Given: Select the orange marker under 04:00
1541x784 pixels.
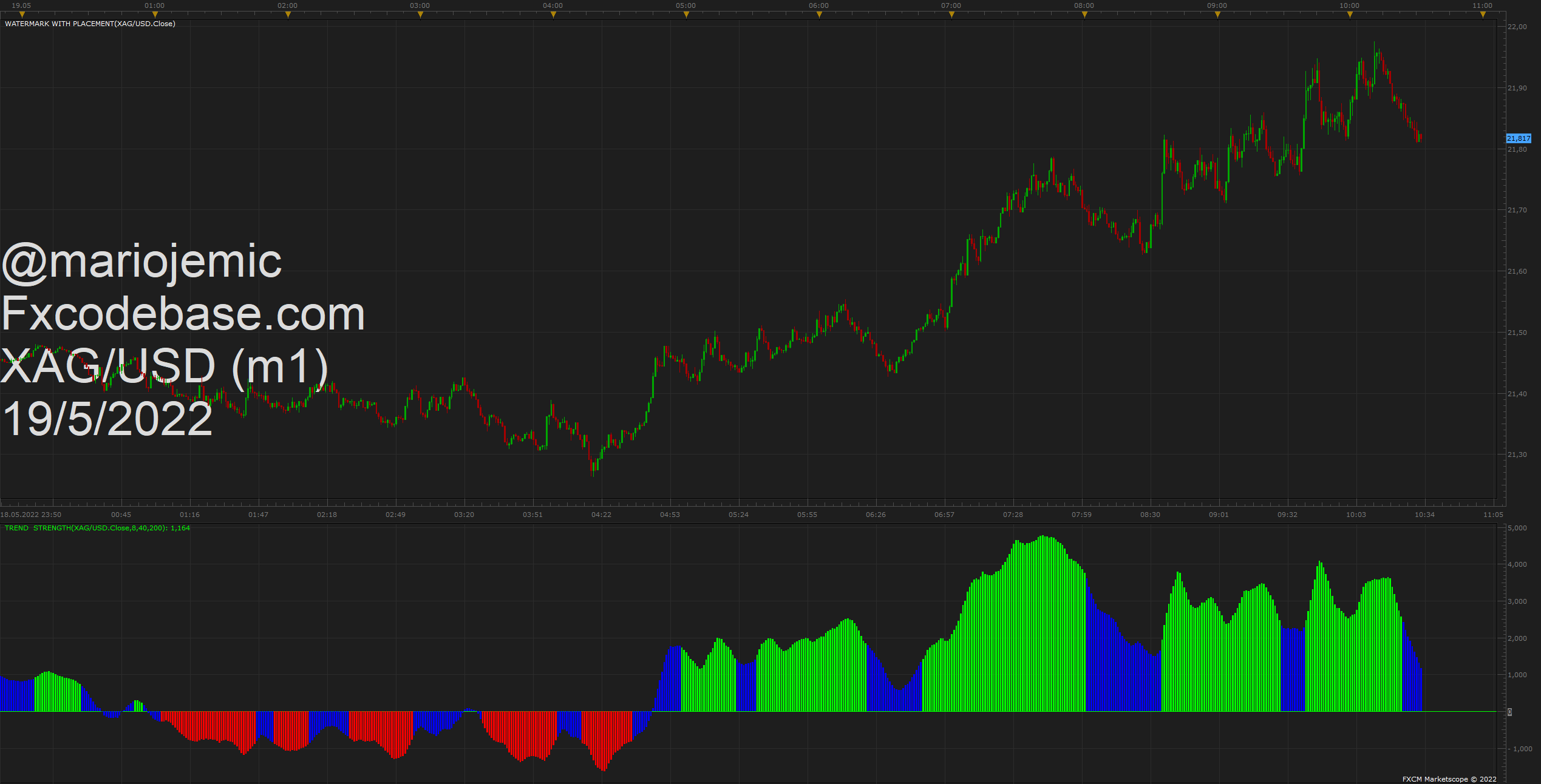Looking at the screenshot, I should tap(553, 15).
